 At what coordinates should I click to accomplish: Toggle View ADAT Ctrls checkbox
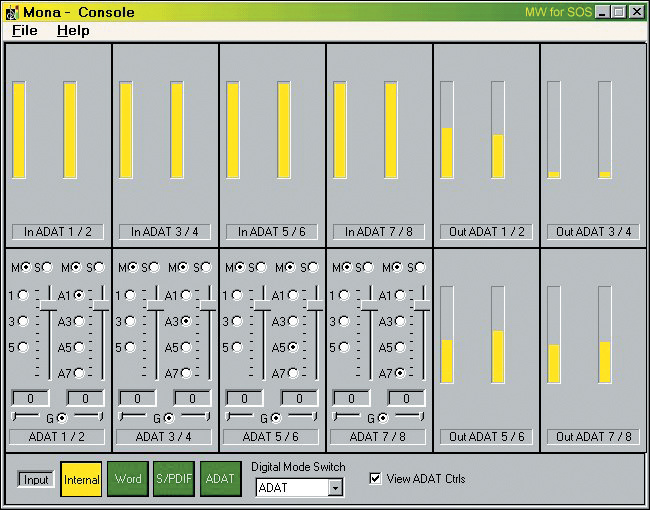pos(376,479)
